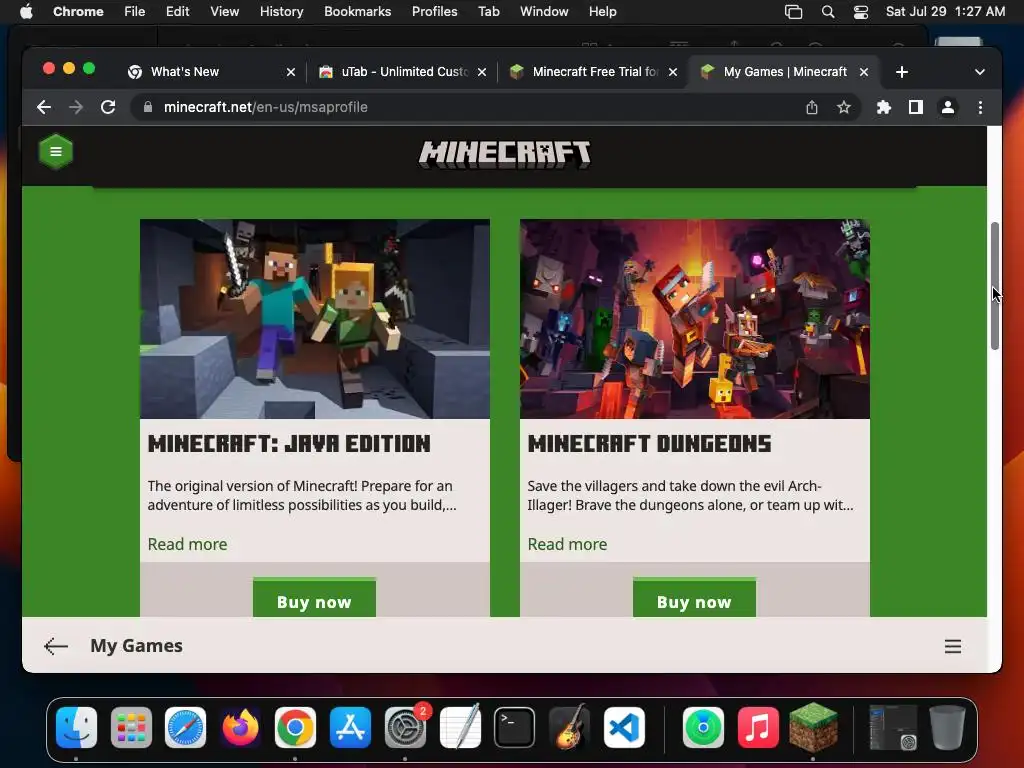
Task: Click the Minecraft: Java Edition title
Action: (289, 444)
